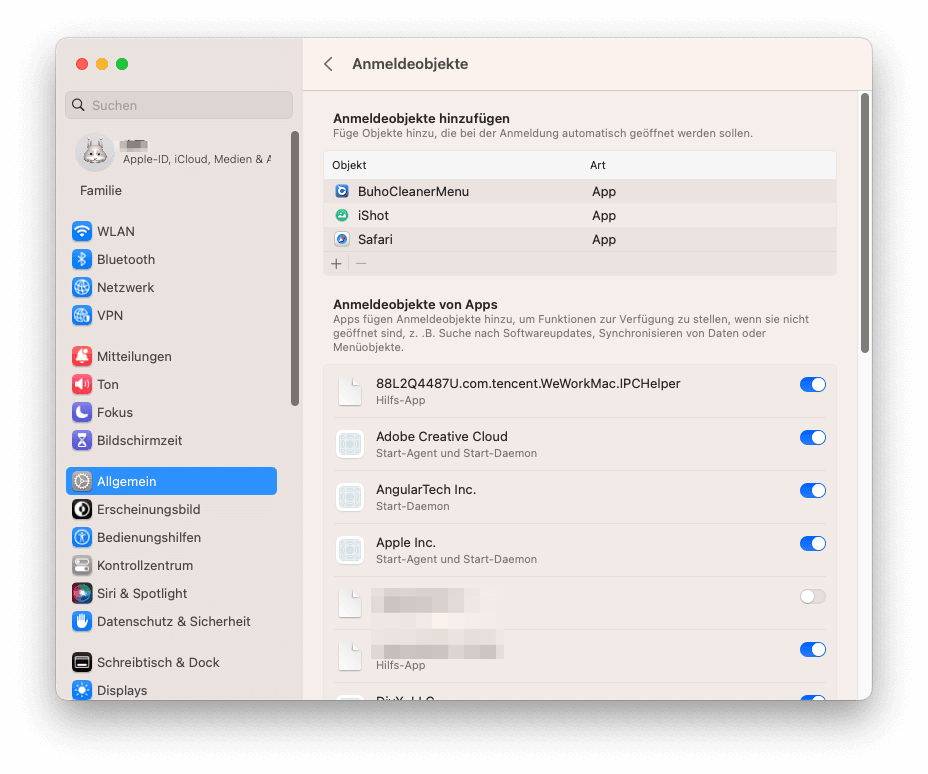928x774 pixels.
Task: Click the Displays sun icon
Action: click(x=82, y=690)
